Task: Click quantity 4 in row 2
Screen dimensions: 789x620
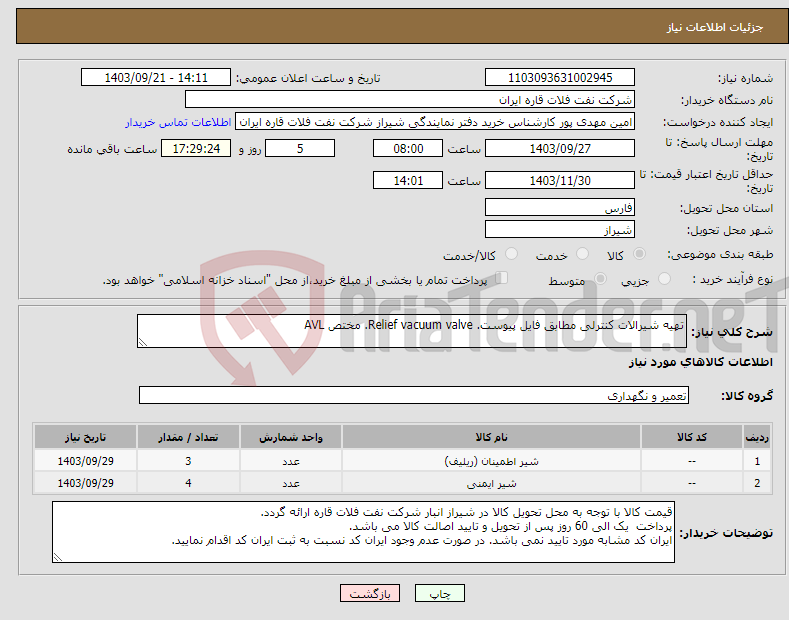Action: click(188, 483)
